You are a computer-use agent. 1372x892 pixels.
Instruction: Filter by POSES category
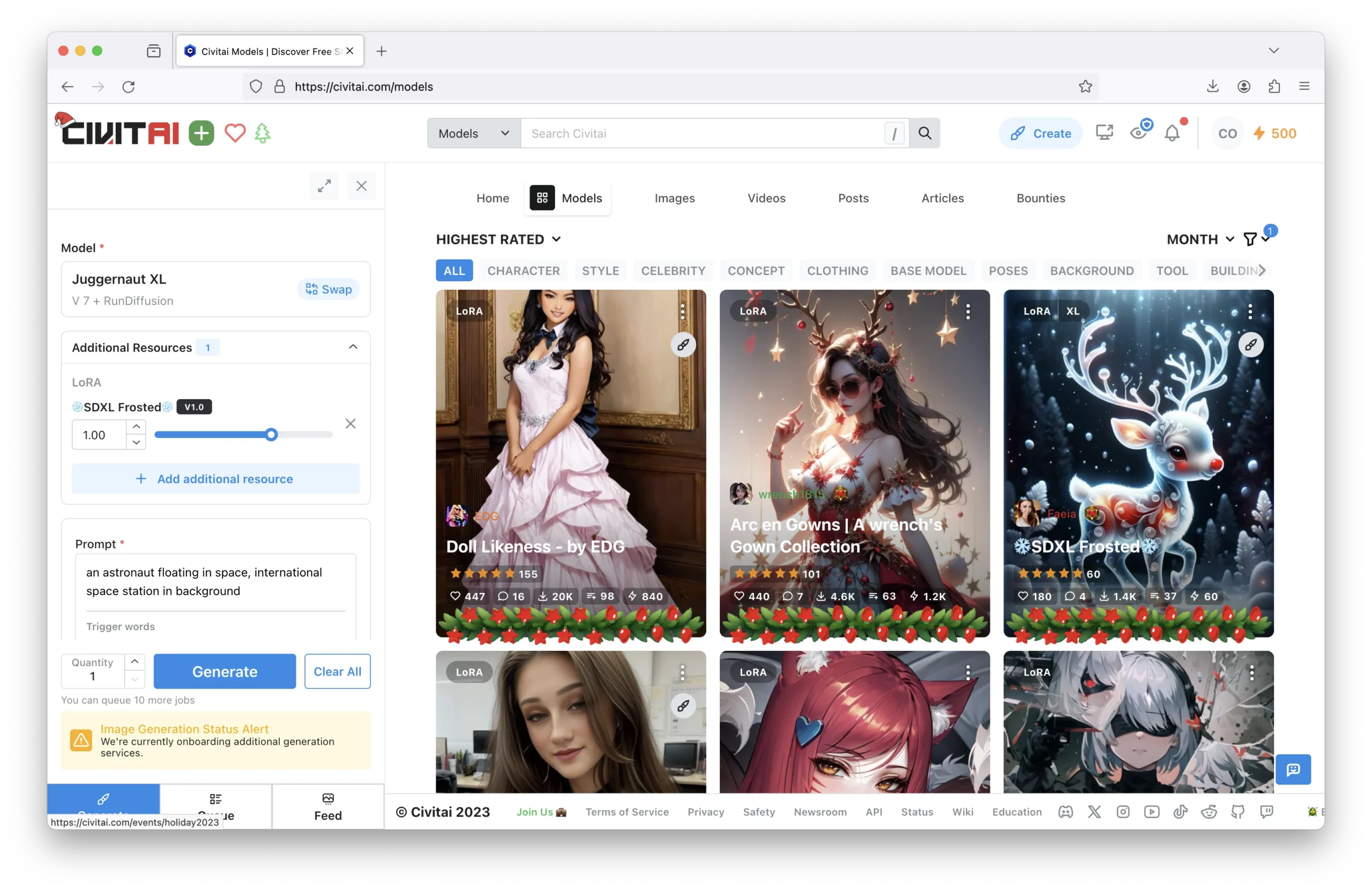tap(1008, 270)
